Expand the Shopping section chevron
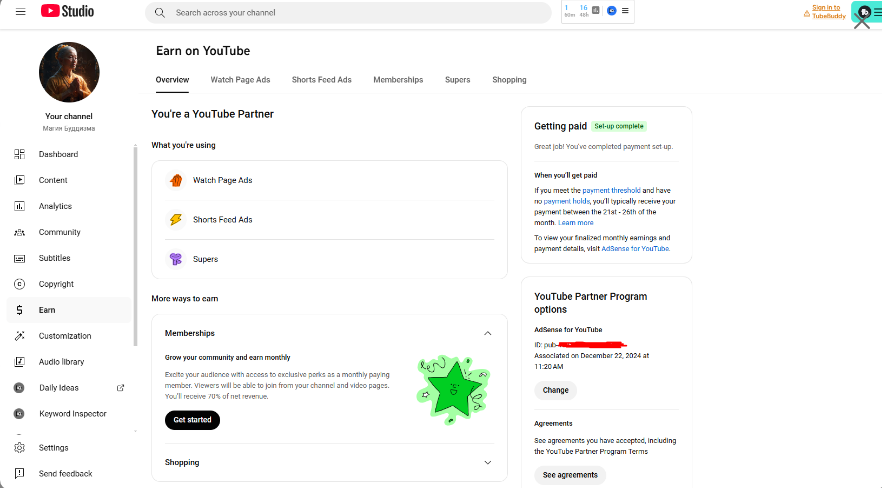 coord(488,463)
